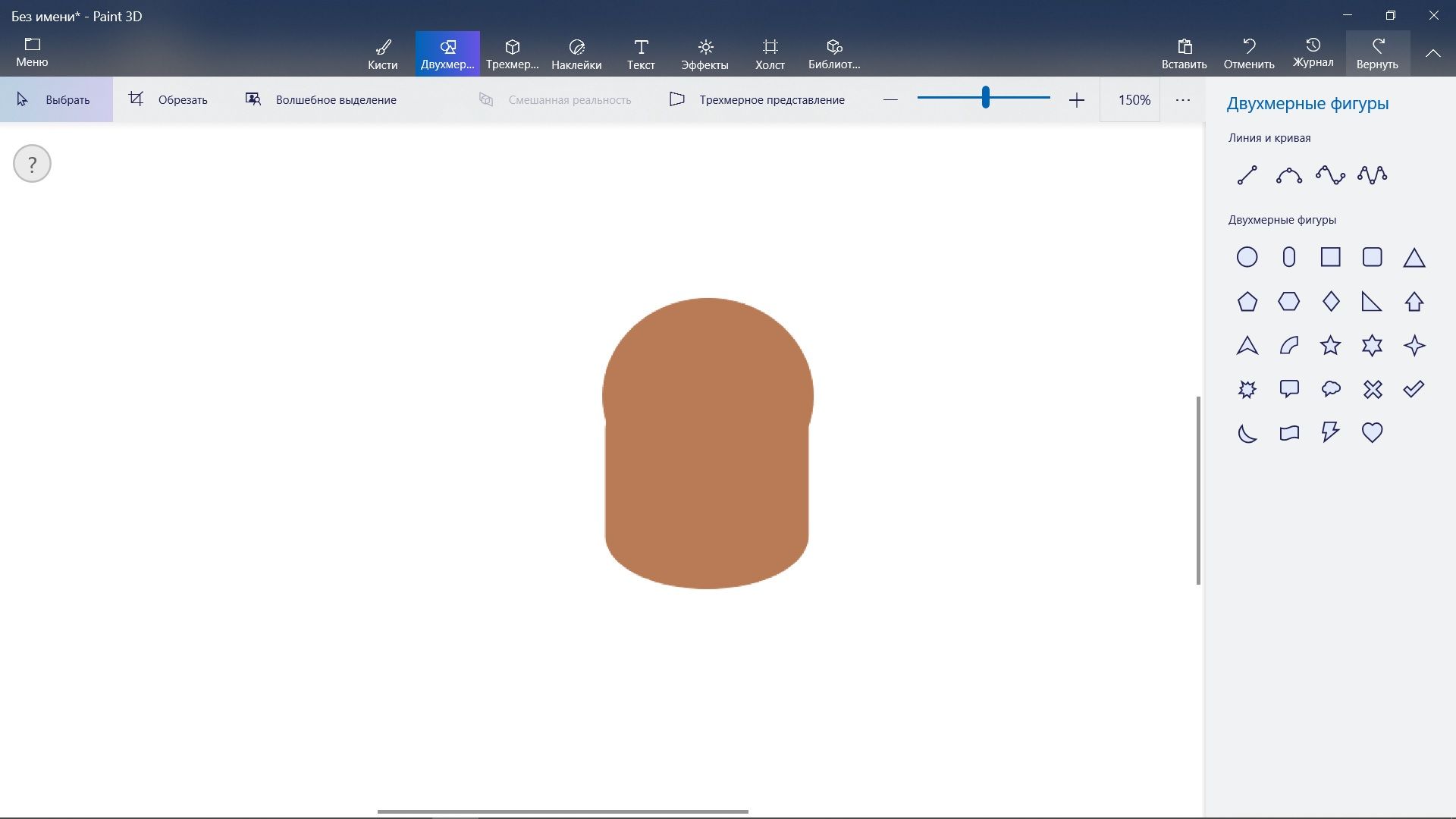Image resolution: width=1456 pixels, height=819 pixels.
Task: Choose the Square 2D shape
Action: (1330, 257)
